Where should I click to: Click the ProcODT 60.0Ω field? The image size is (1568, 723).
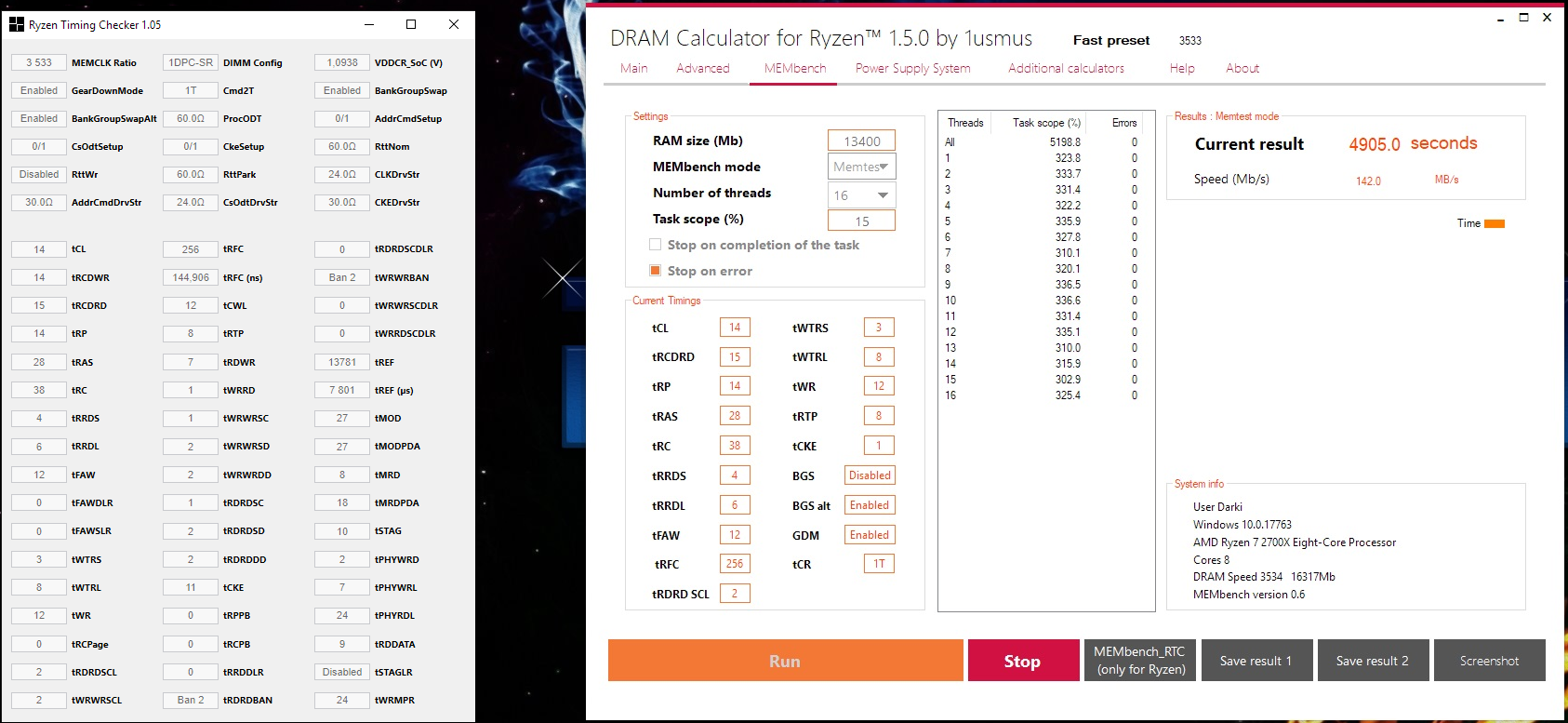(191, 118)
